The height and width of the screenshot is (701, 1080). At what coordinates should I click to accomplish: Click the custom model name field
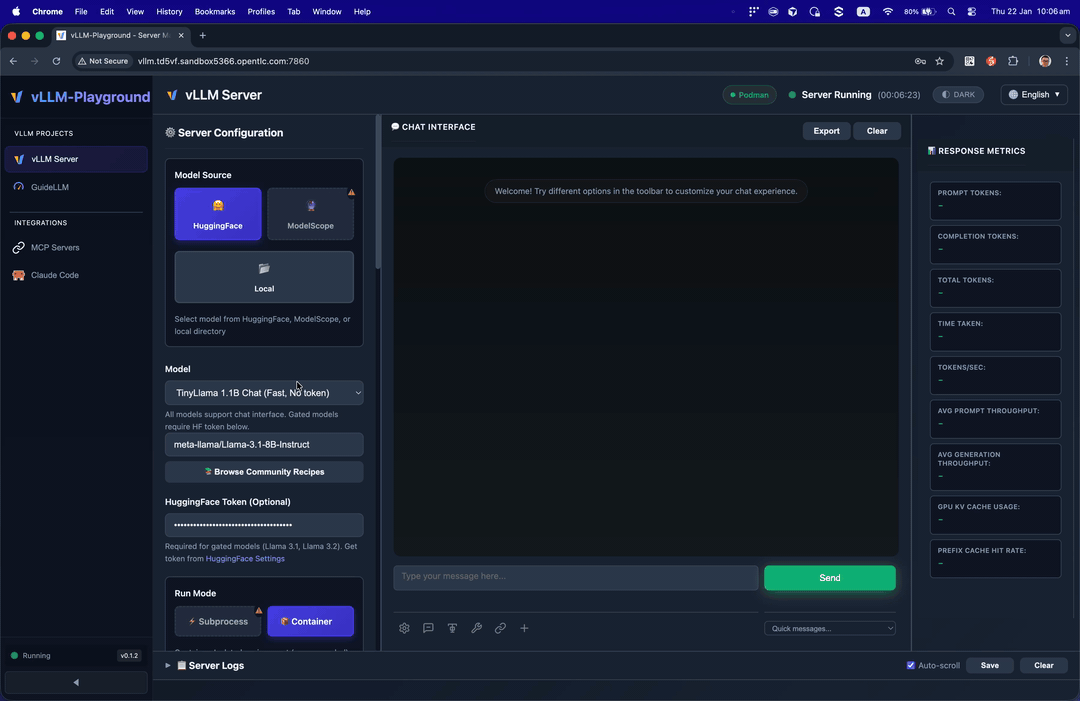tap(264, 444)
